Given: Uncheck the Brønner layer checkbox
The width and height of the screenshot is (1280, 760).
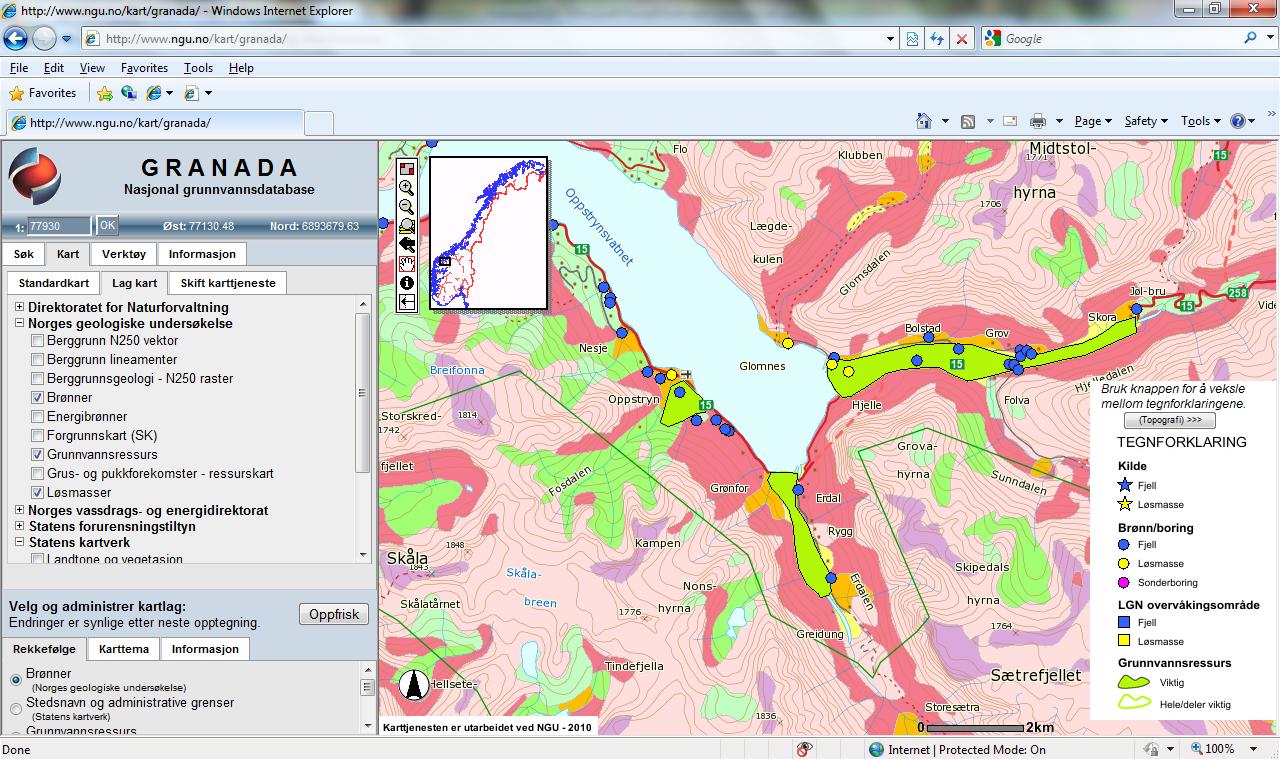Looking at the screenshot, I should 38,398.
